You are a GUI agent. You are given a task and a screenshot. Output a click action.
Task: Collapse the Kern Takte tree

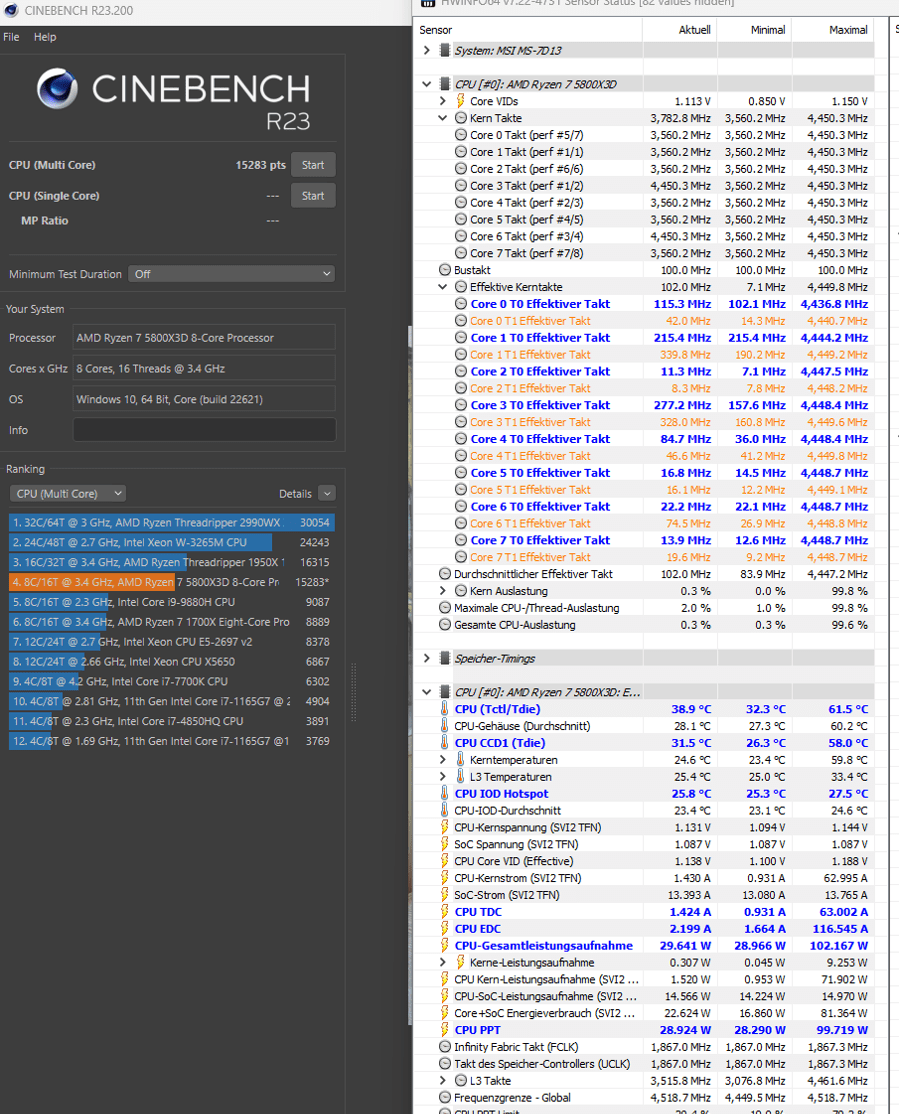(x=442, y=118)
